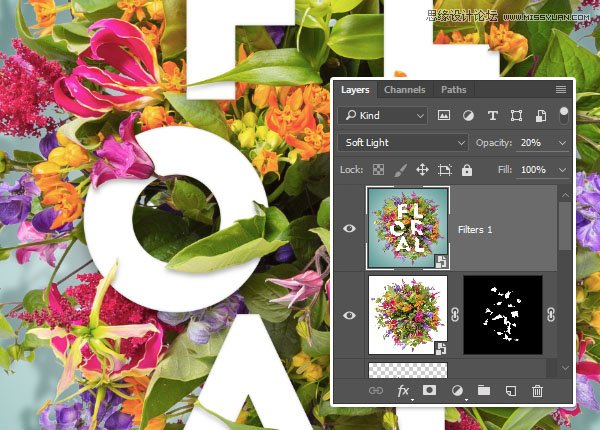Filter for type layers
Screen dimensions: 600x430
pyautogui.click(x=493, y=116)
